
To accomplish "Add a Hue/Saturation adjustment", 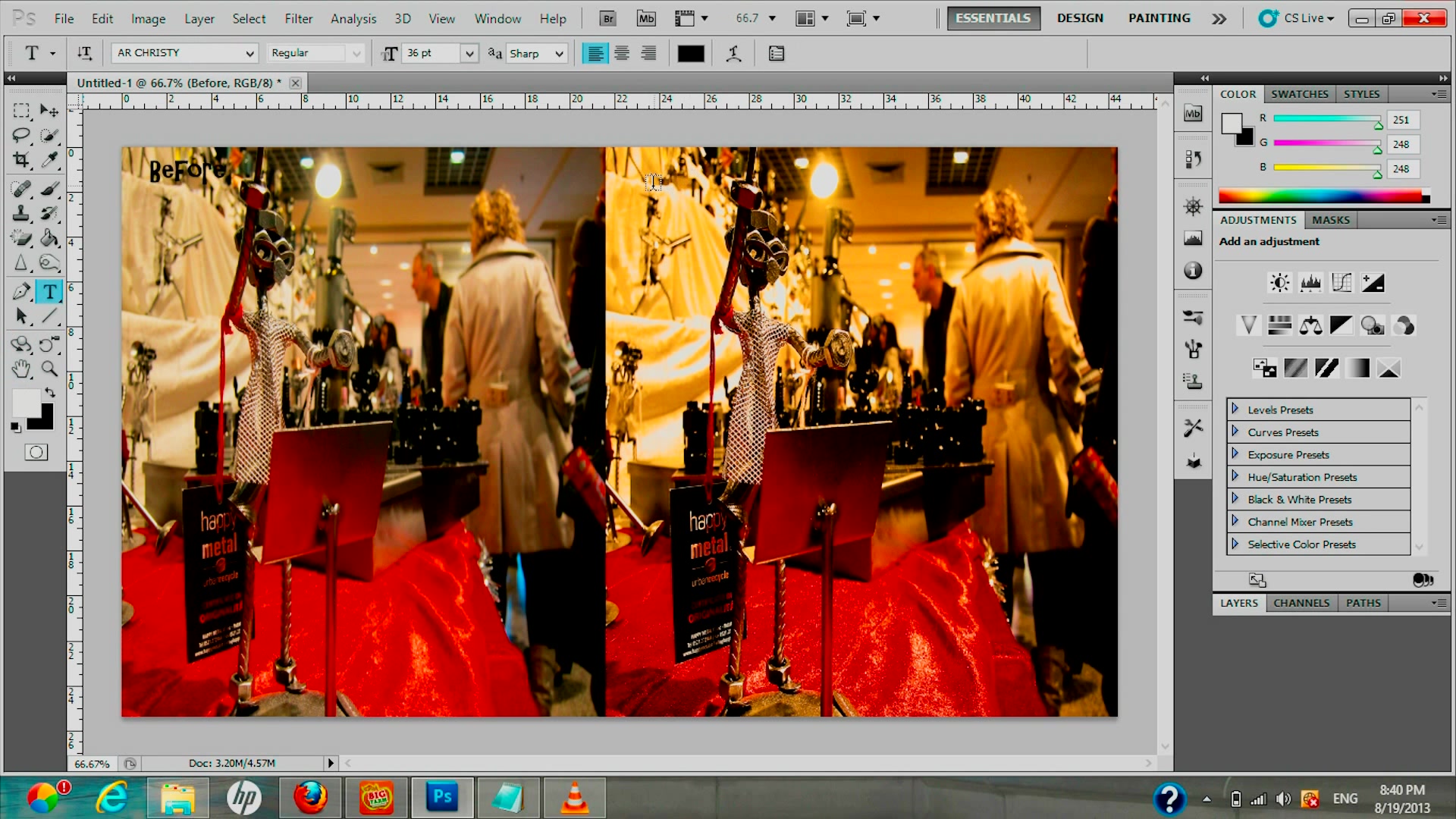I will 1279,325.
